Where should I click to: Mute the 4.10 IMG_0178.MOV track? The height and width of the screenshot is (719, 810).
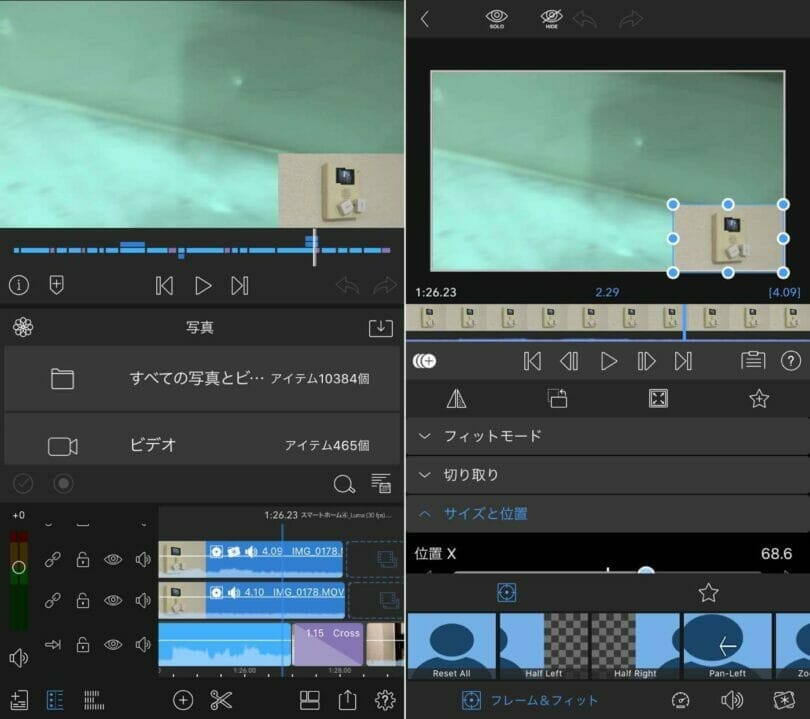tap(143, 600)
